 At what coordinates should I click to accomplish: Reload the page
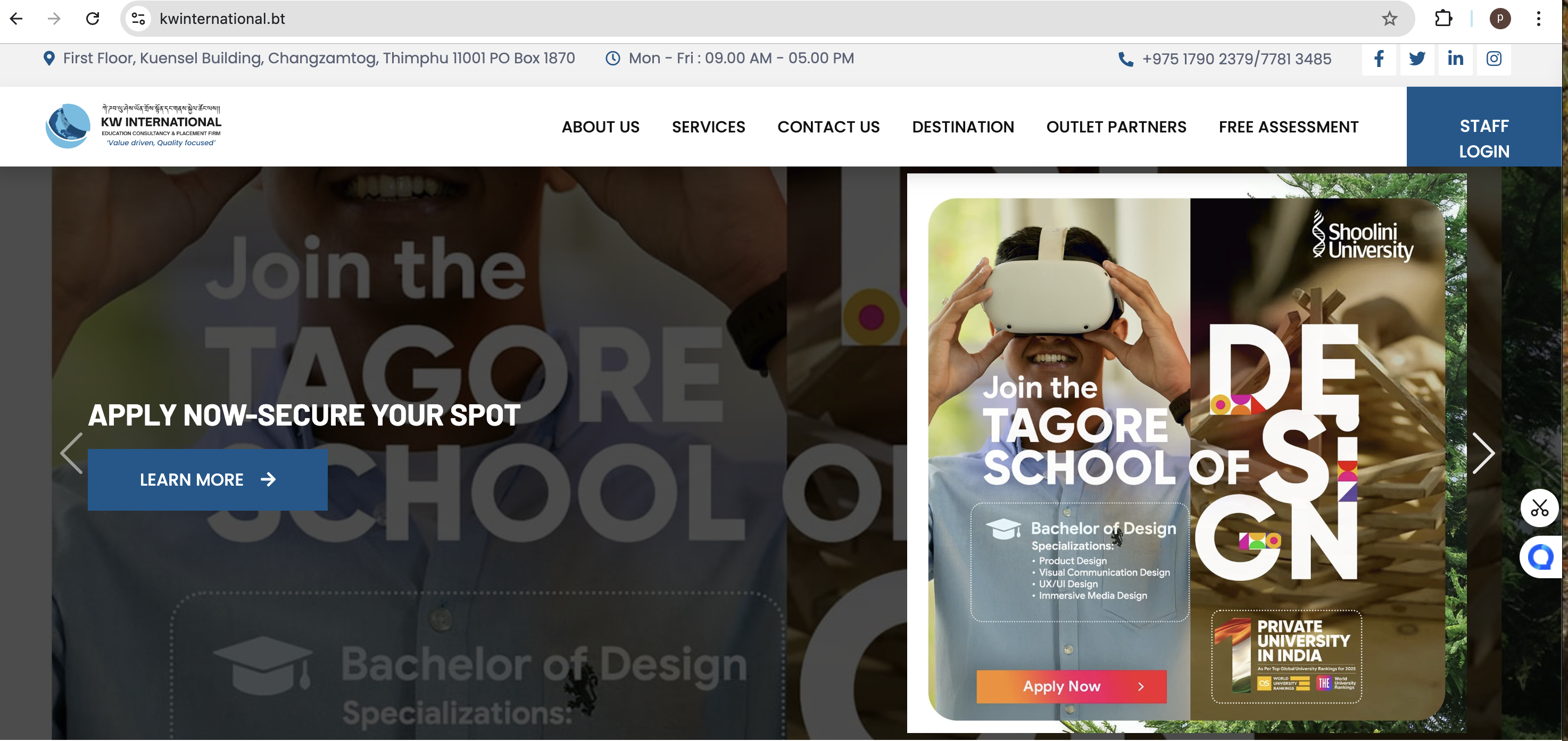(x=93, y=19)
